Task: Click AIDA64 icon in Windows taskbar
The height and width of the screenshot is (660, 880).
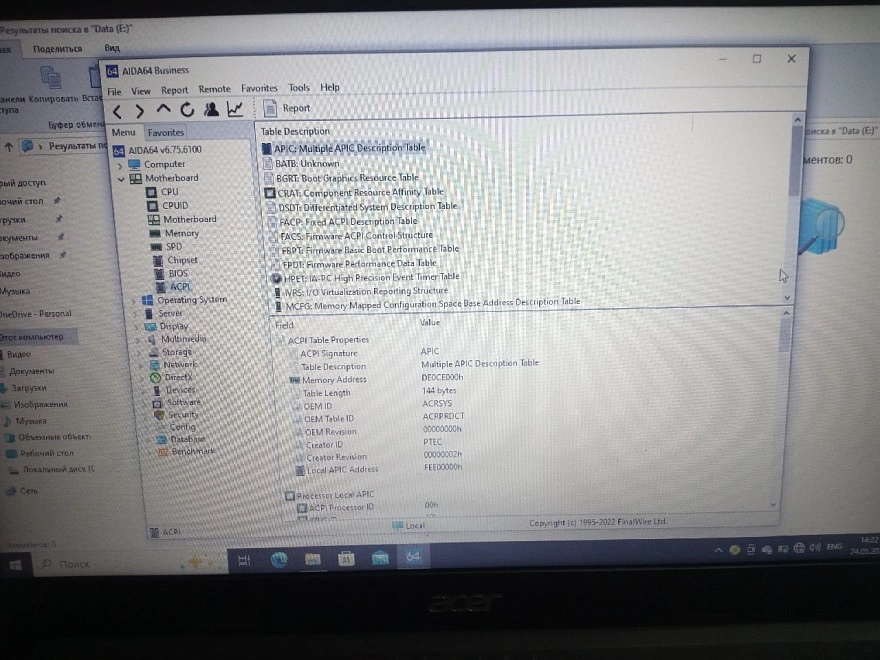Action: pos(414,557)
